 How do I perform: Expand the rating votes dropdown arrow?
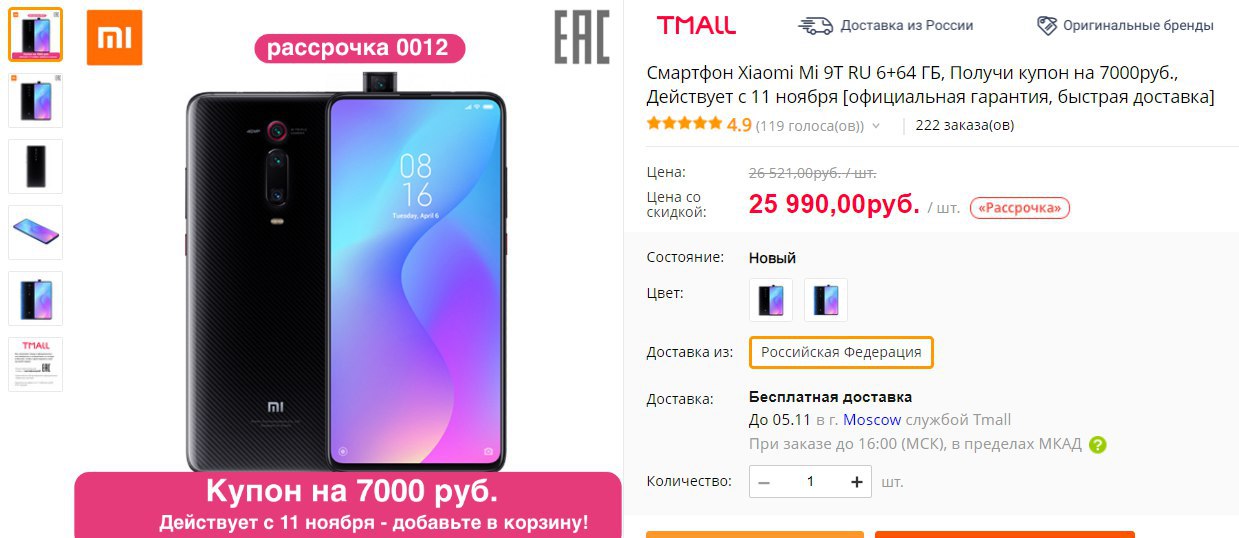click(x=876, y=126)
